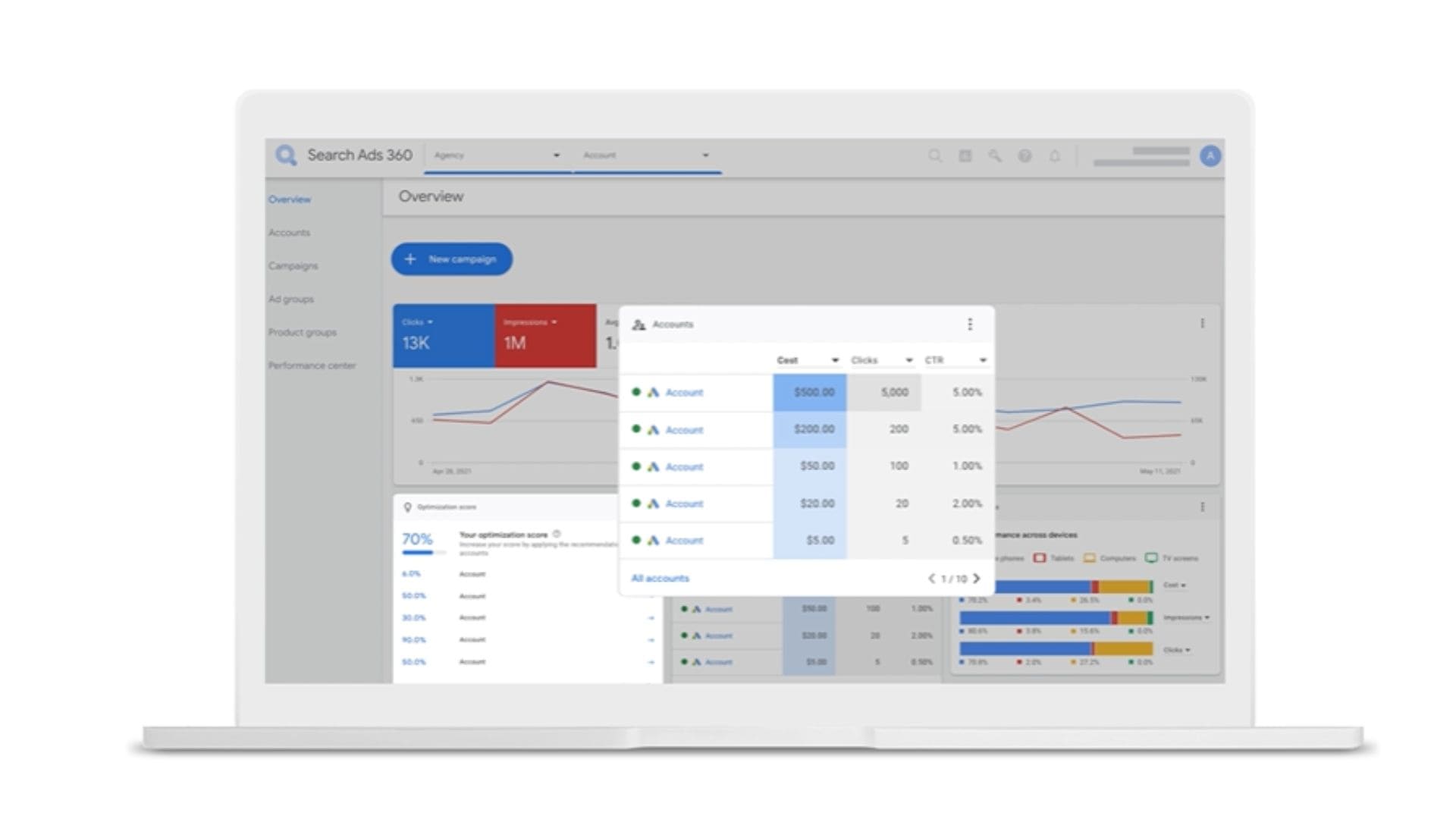Open the Cost column dropdown

(x=834, y=360)
